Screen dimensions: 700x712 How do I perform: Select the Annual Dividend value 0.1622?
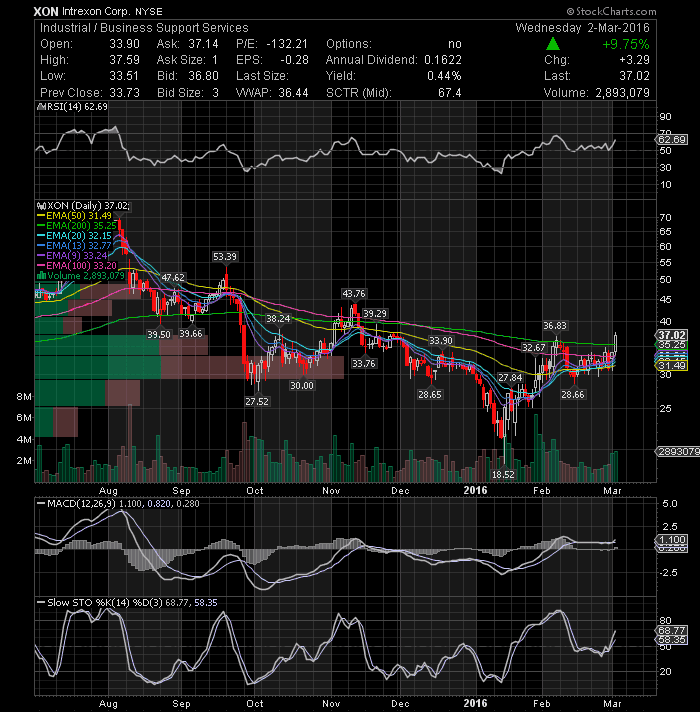(x=443, y=60)
